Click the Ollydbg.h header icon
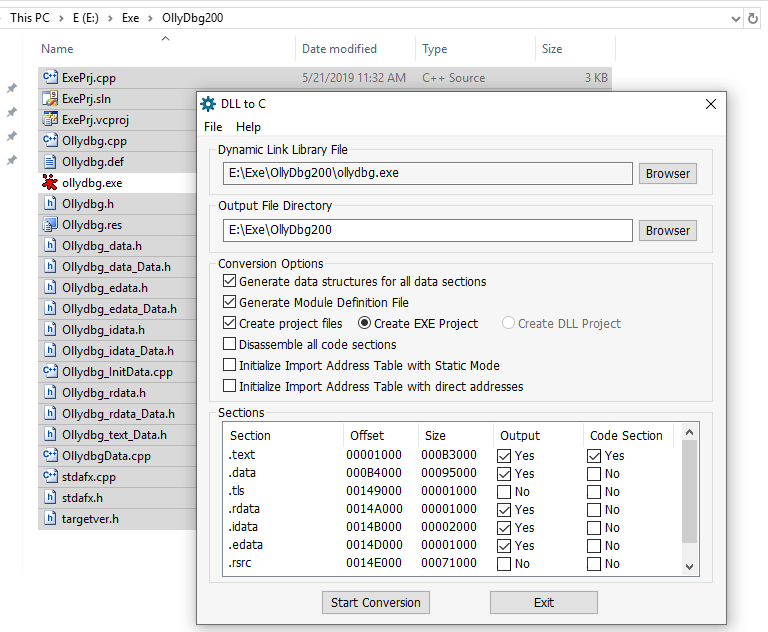 point(50,203)
